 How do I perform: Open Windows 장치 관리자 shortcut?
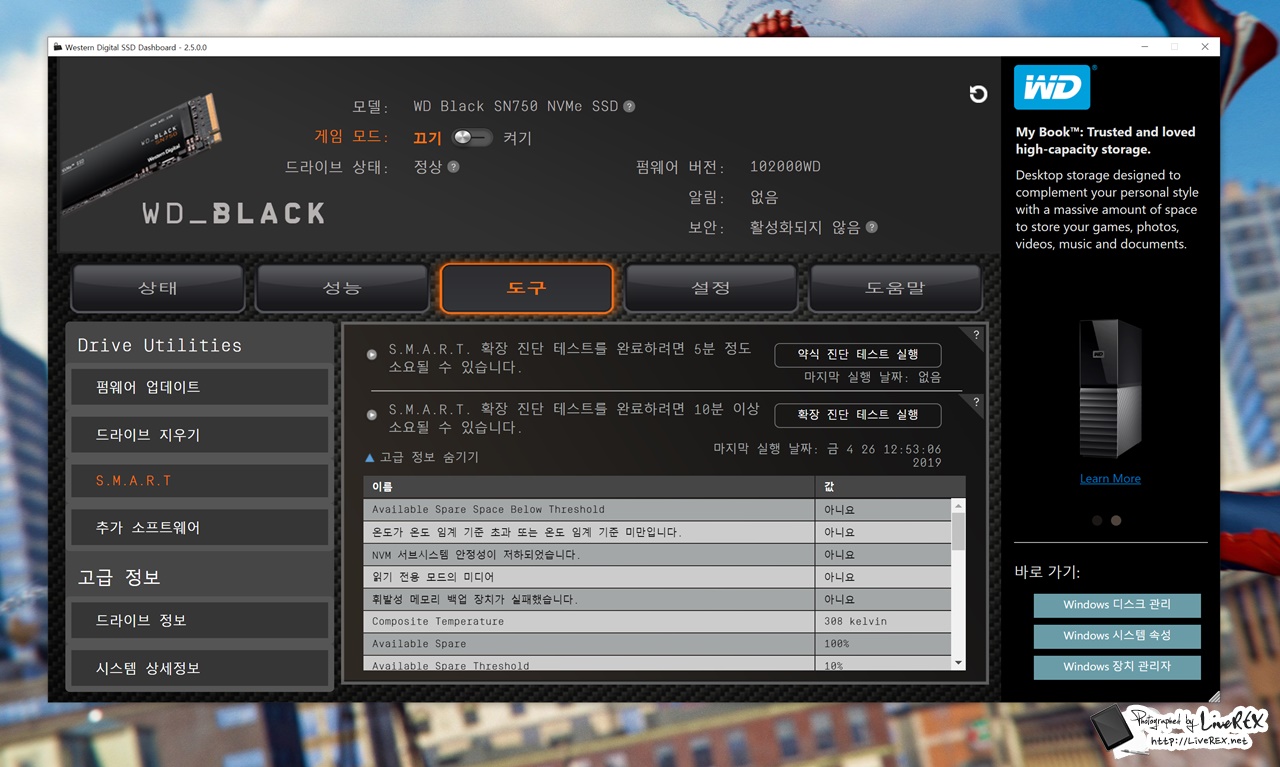[1116, 666]
